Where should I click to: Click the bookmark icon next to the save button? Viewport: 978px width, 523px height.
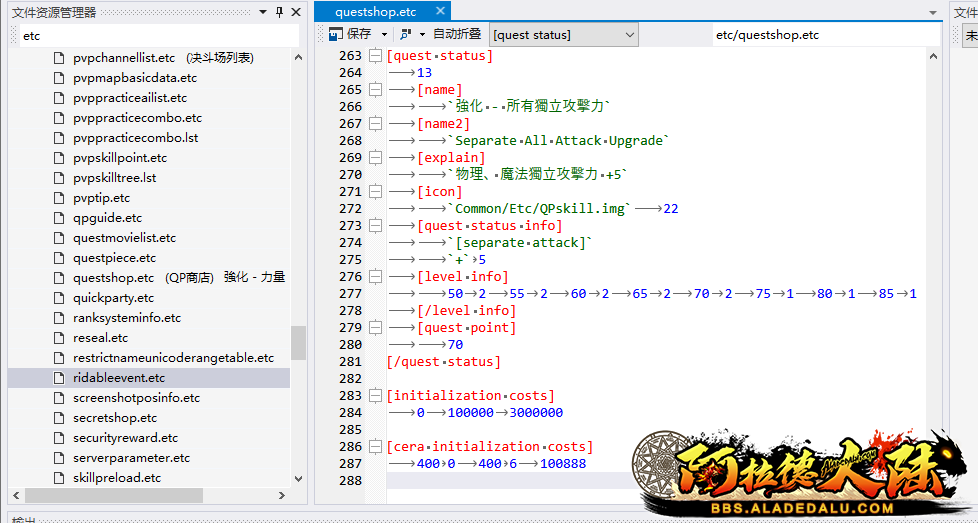click(x=405, y=35)
